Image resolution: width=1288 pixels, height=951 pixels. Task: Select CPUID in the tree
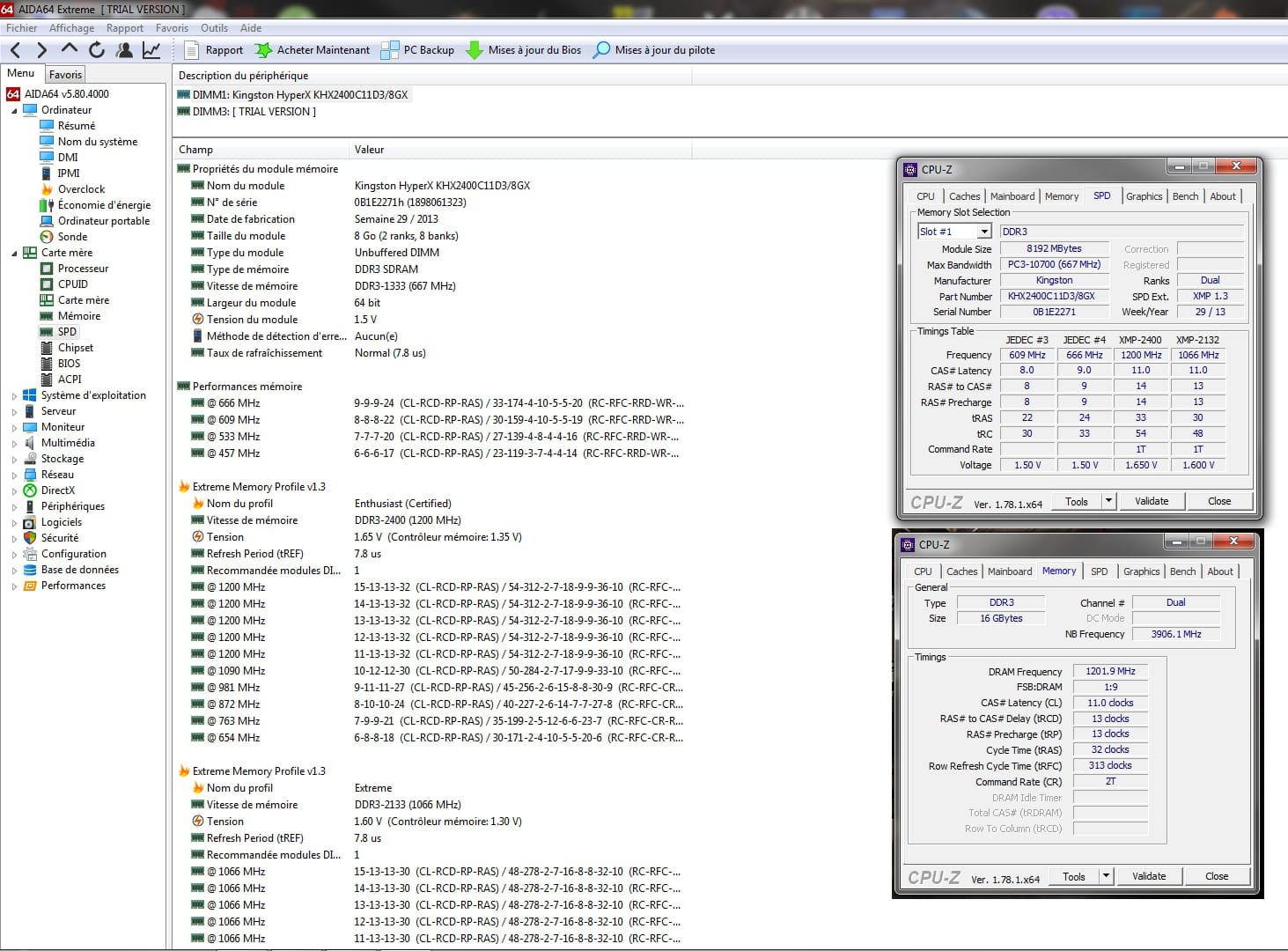pos(73,284)
